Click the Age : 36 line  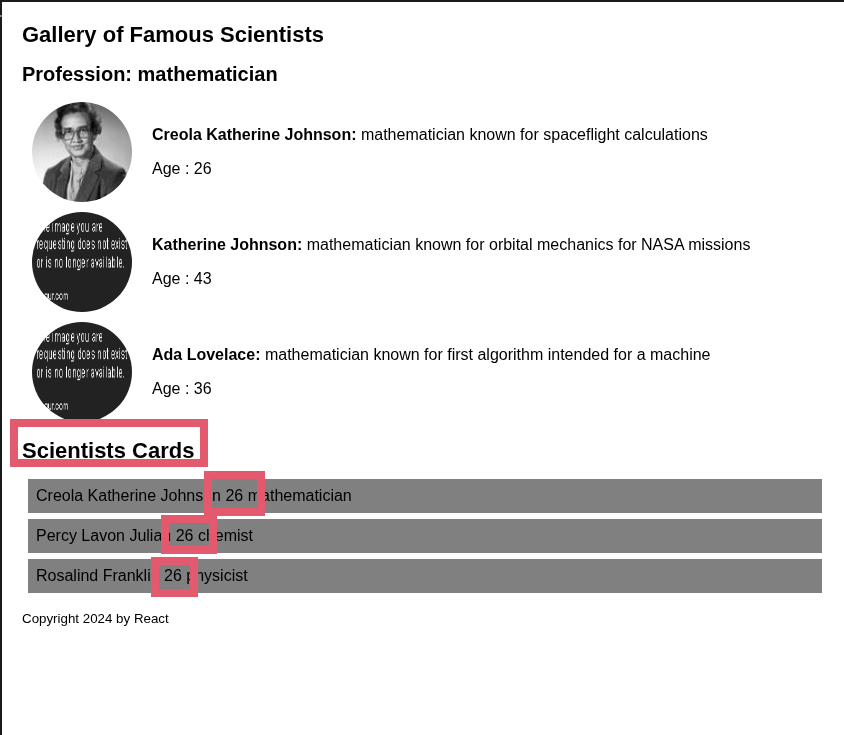182,389
